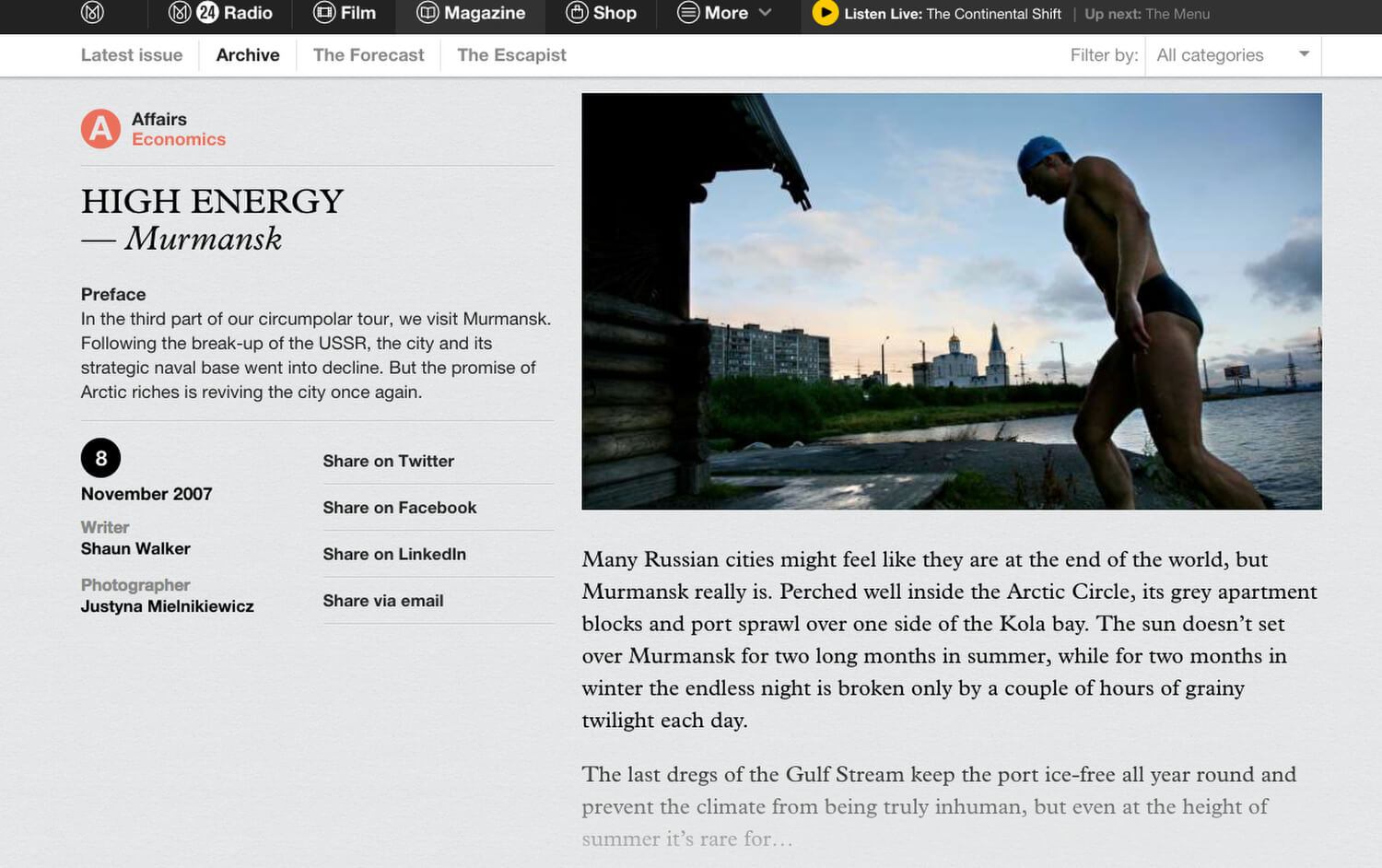Open the More menu item
The height and width of the screenshot is (868, 1382).
(x=728, y=13)
